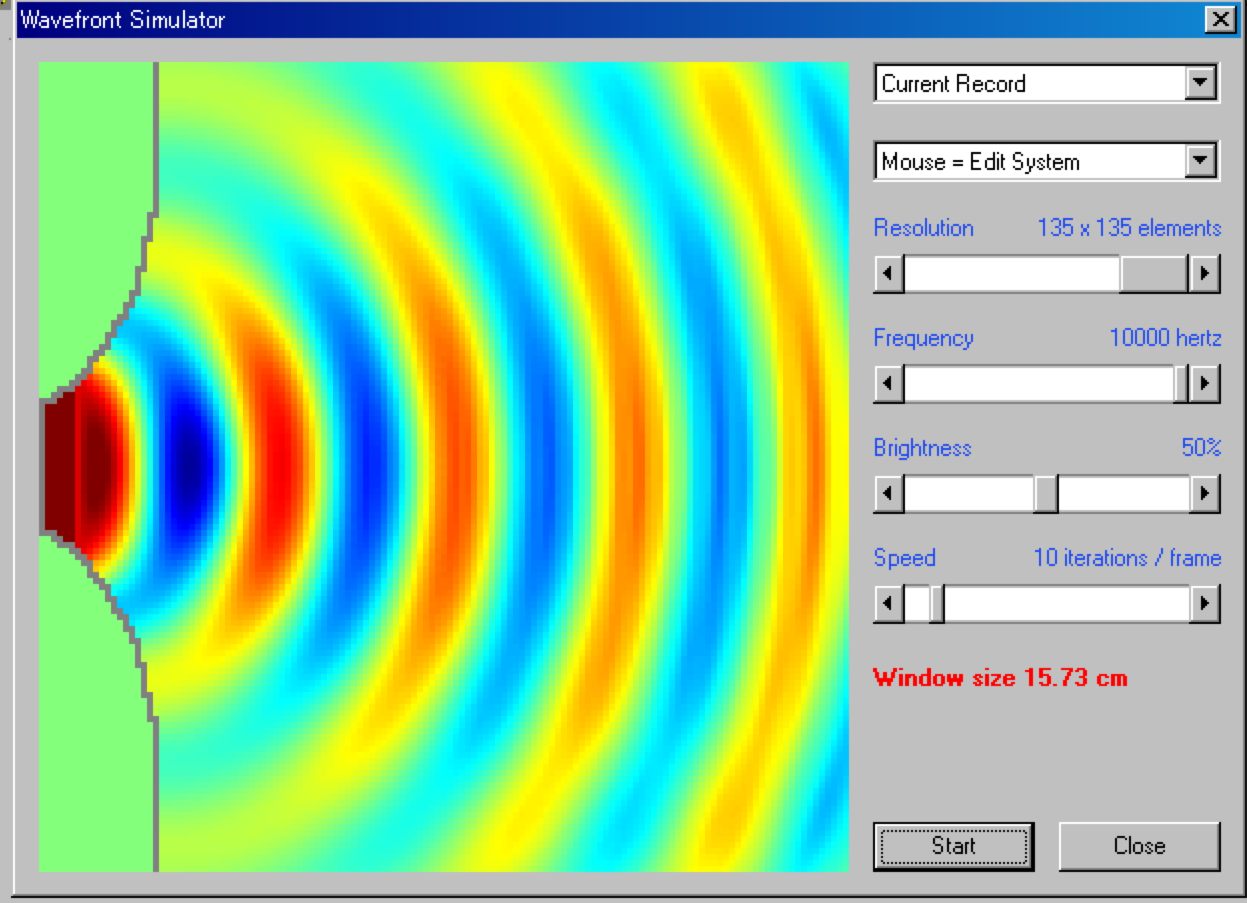Click the Resolution slider thumb
Viewport: 1247px width, 903px height.
click(x=1153, y=273)
